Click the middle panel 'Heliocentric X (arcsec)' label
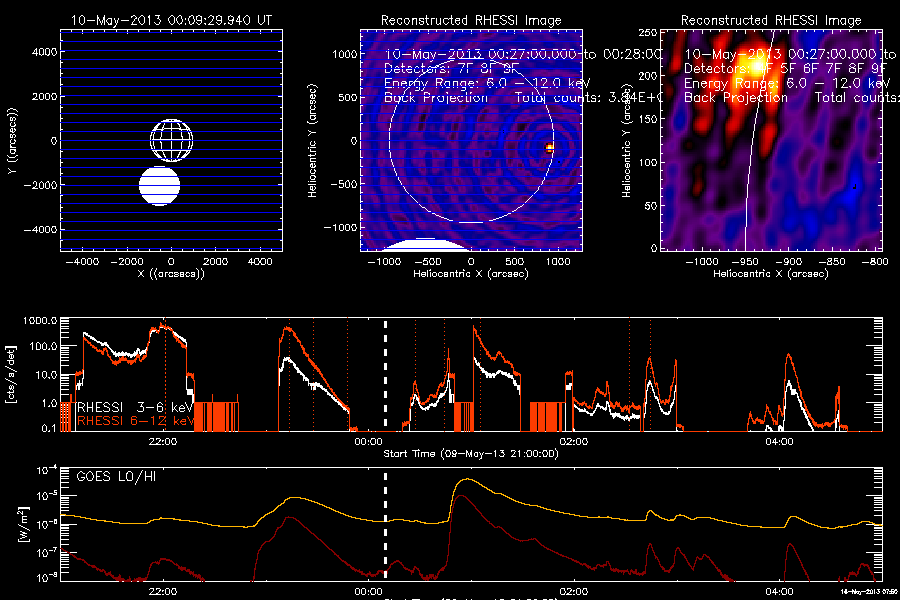 tap(471, 274)
